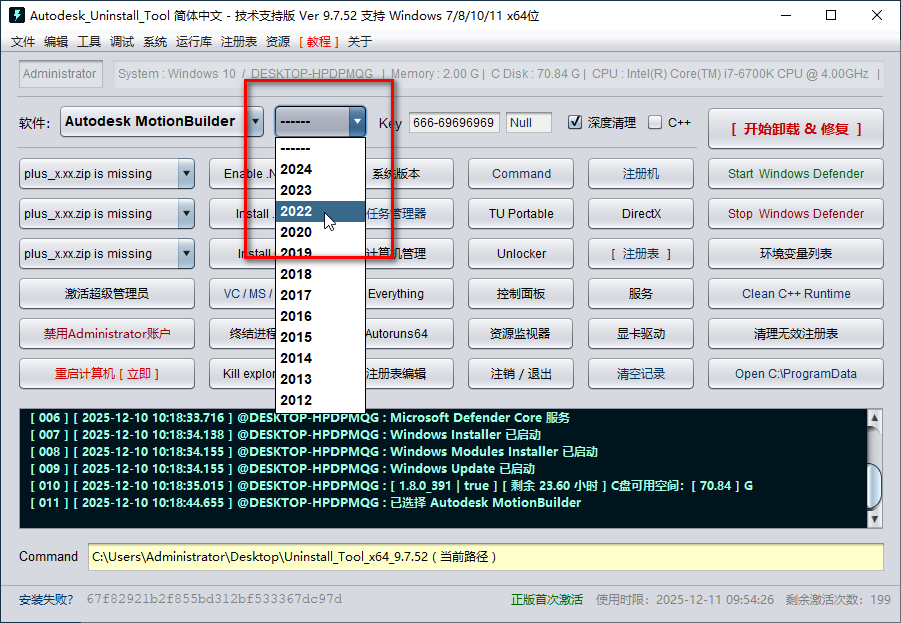Screen dimensions: 901x623
Task: Select the ------ blank option in list
Action: pos(320,148)
